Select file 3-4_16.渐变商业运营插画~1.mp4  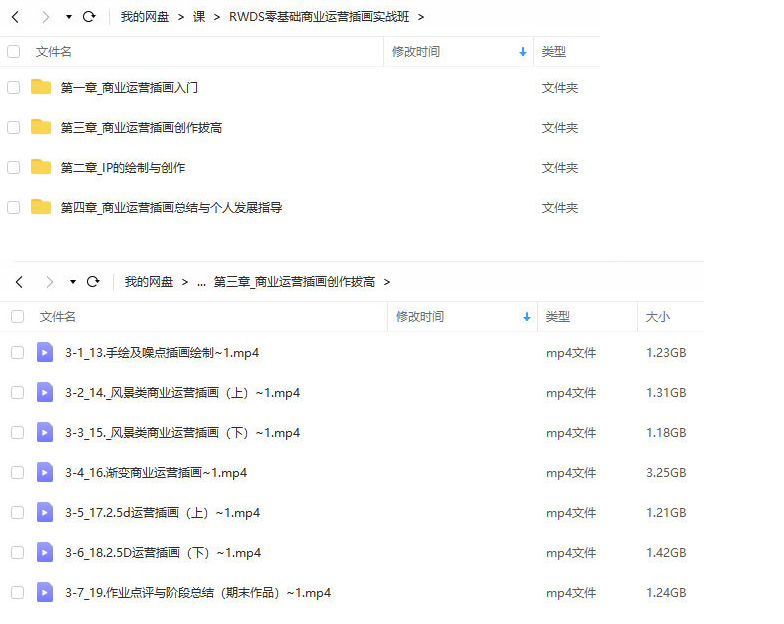pyautogui.click(x=156, y=472)
